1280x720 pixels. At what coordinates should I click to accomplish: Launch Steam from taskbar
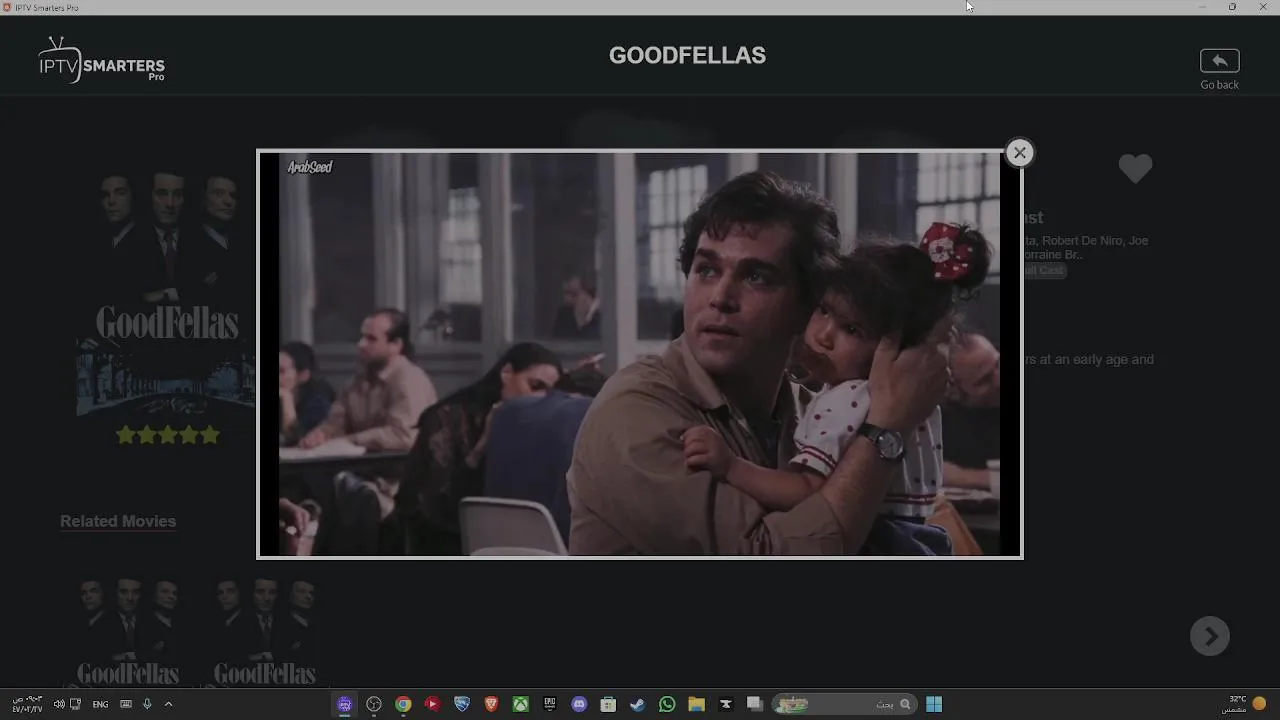coord(637,704)
